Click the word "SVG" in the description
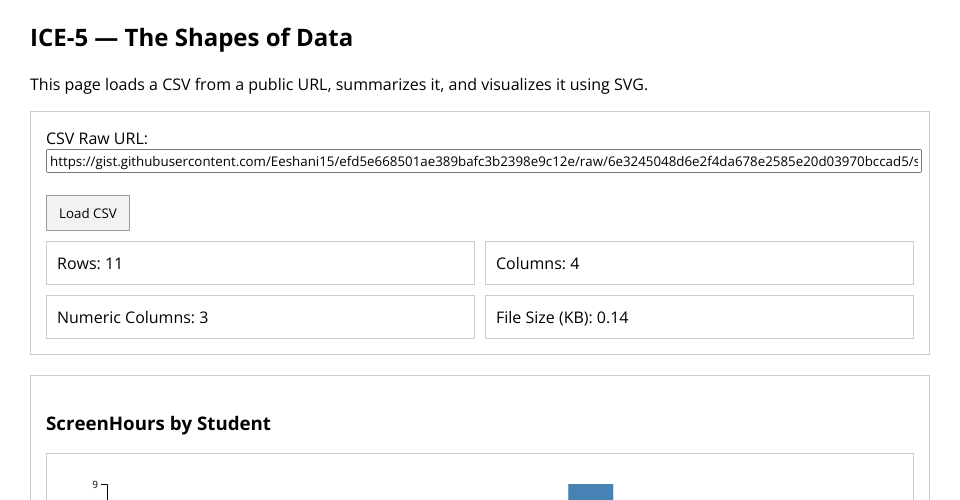This screenshot has height=500, width=960. tap(627, 85)
